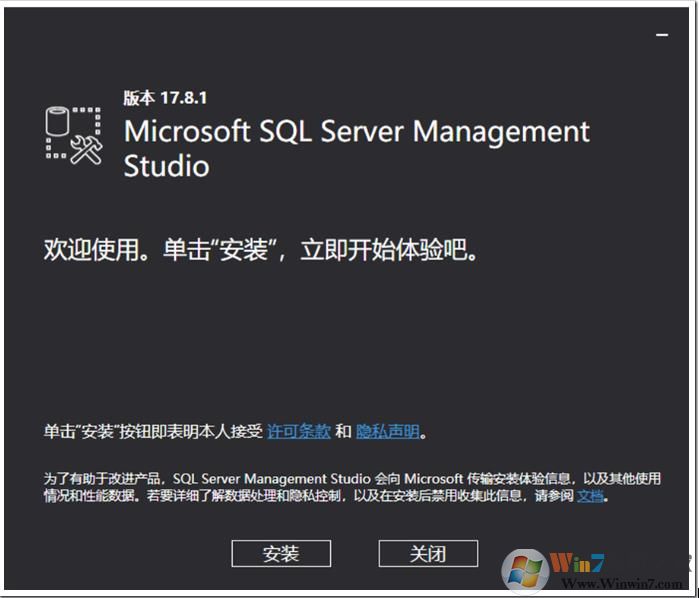
Task: Open the 隐私声明 privacy statement link
Action: (x=388, y=432)
